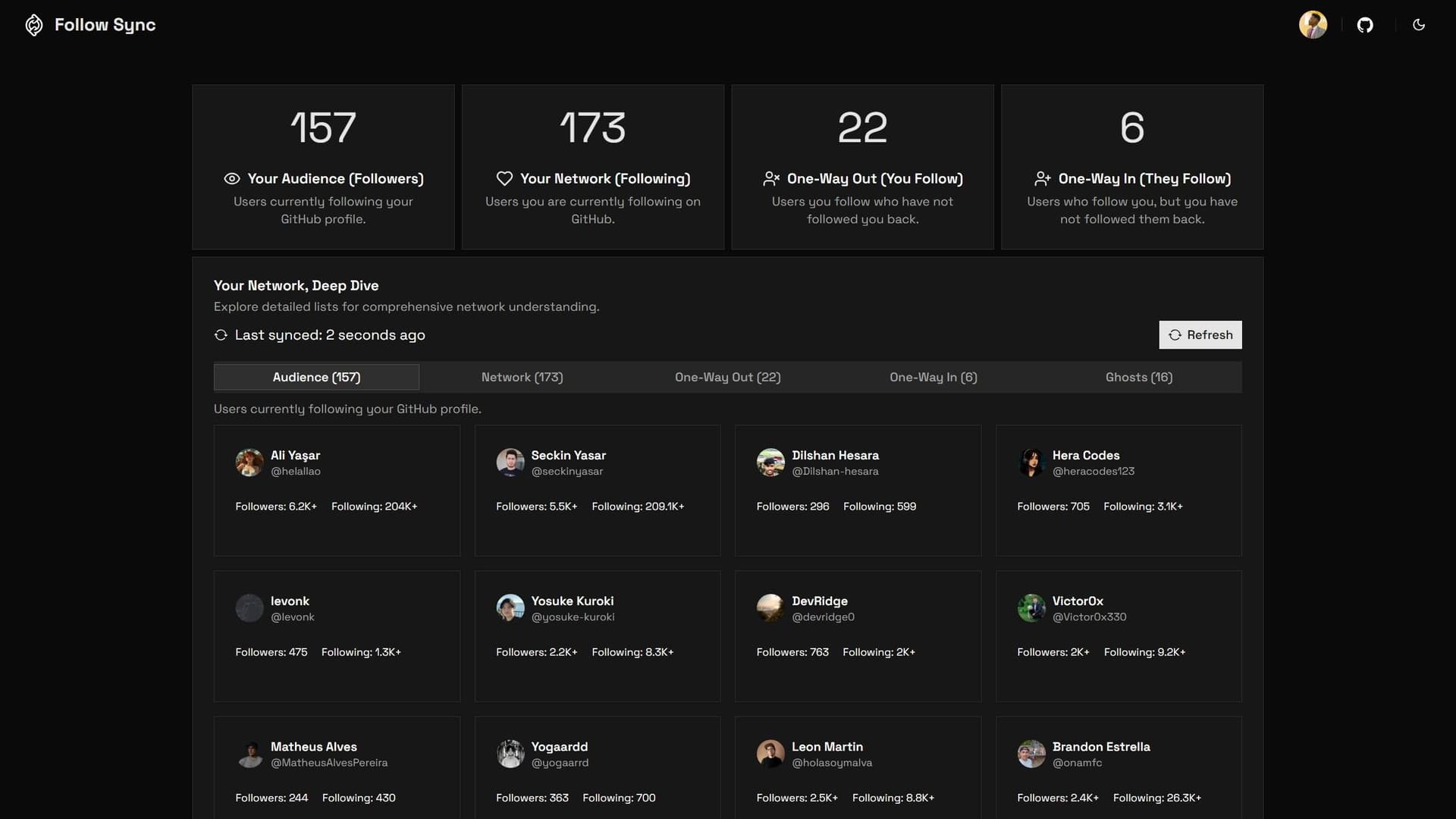
Task: Open Seckin Yasar's user card
Action: [597, 490]
